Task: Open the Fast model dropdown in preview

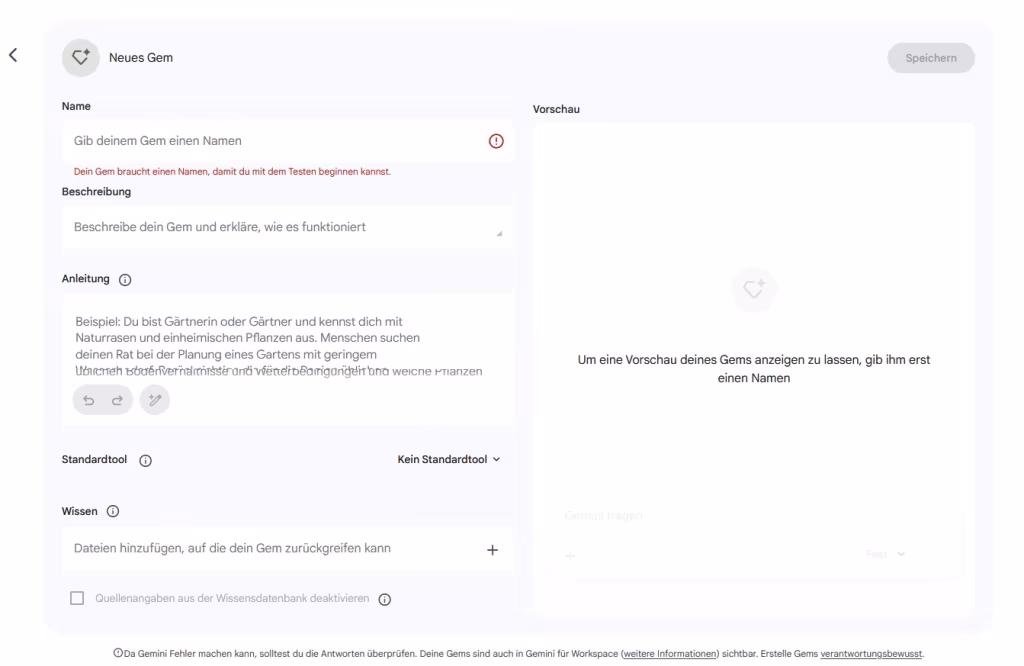Action: click(885, 554)
